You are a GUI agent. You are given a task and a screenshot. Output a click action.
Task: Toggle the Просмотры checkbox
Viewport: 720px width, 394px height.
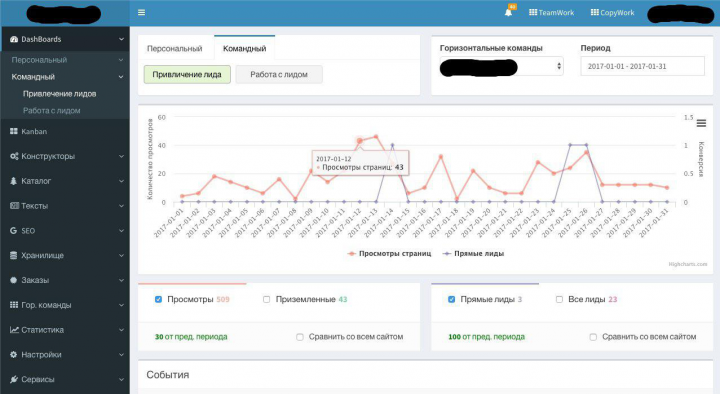[158, 299]
